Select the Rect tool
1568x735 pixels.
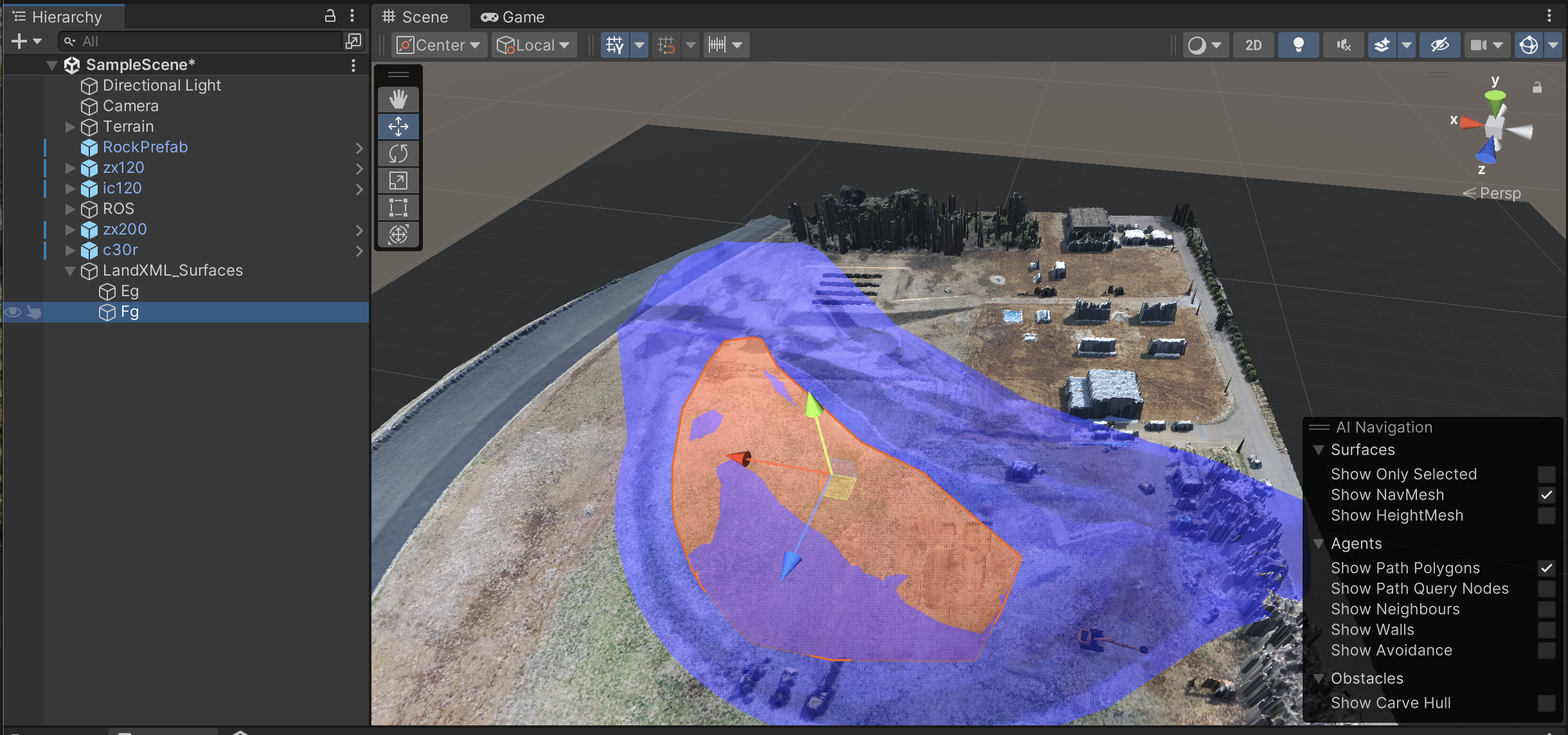click(398, 208)
